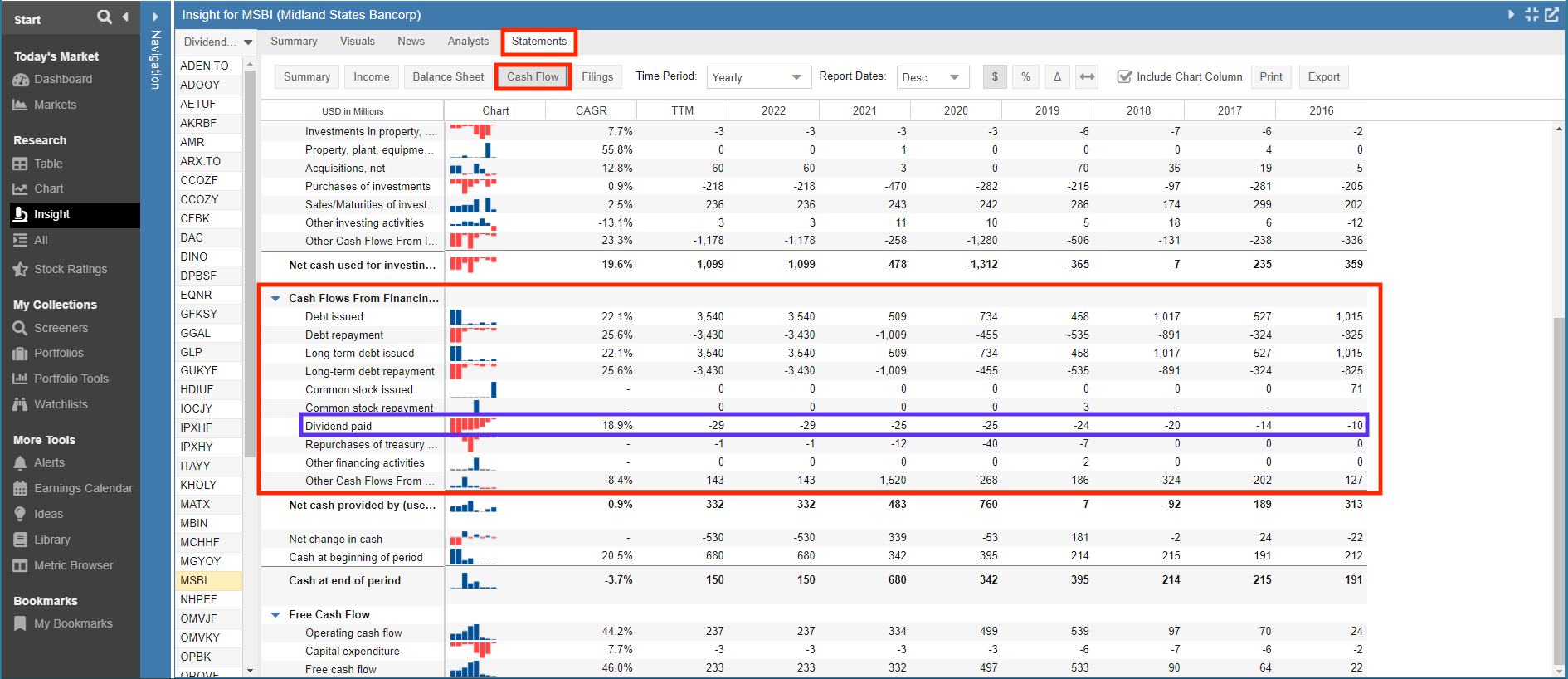Switch to the Analysts tab

click(x=468, y=41)
